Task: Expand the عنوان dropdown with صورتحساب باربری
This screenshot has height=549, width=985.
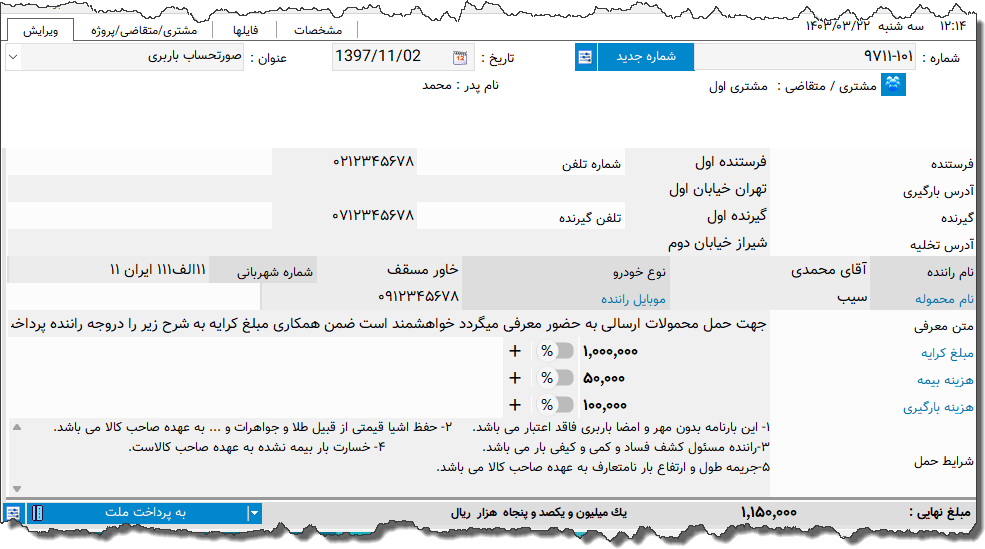Action: (13, 57)
